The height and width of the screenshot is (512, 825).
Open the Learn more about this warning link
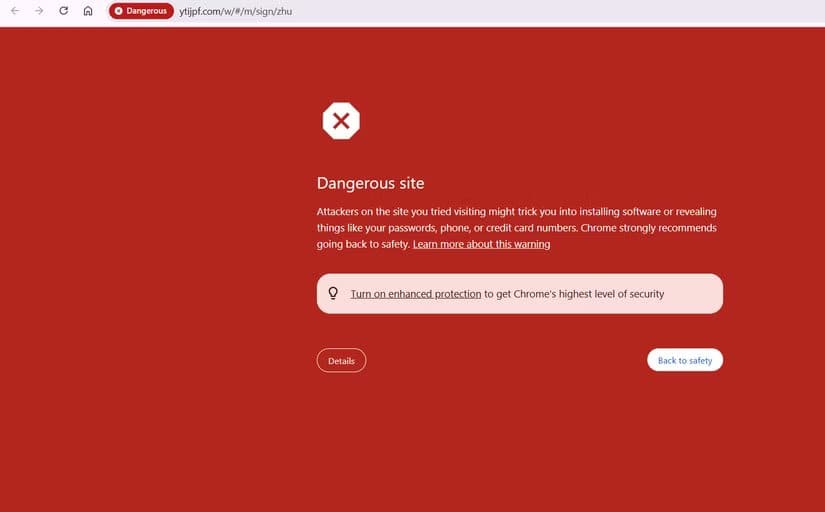click(481, 244)
